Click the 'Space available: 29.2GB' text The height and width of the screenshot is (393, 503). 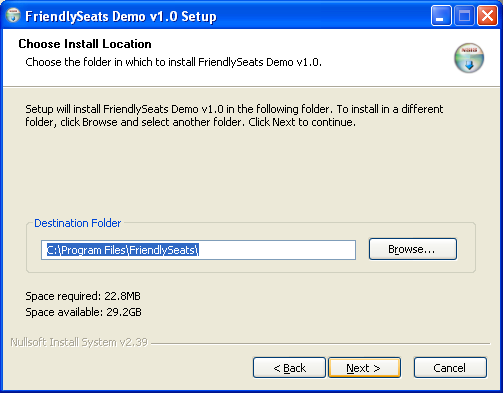pos(83,312)
